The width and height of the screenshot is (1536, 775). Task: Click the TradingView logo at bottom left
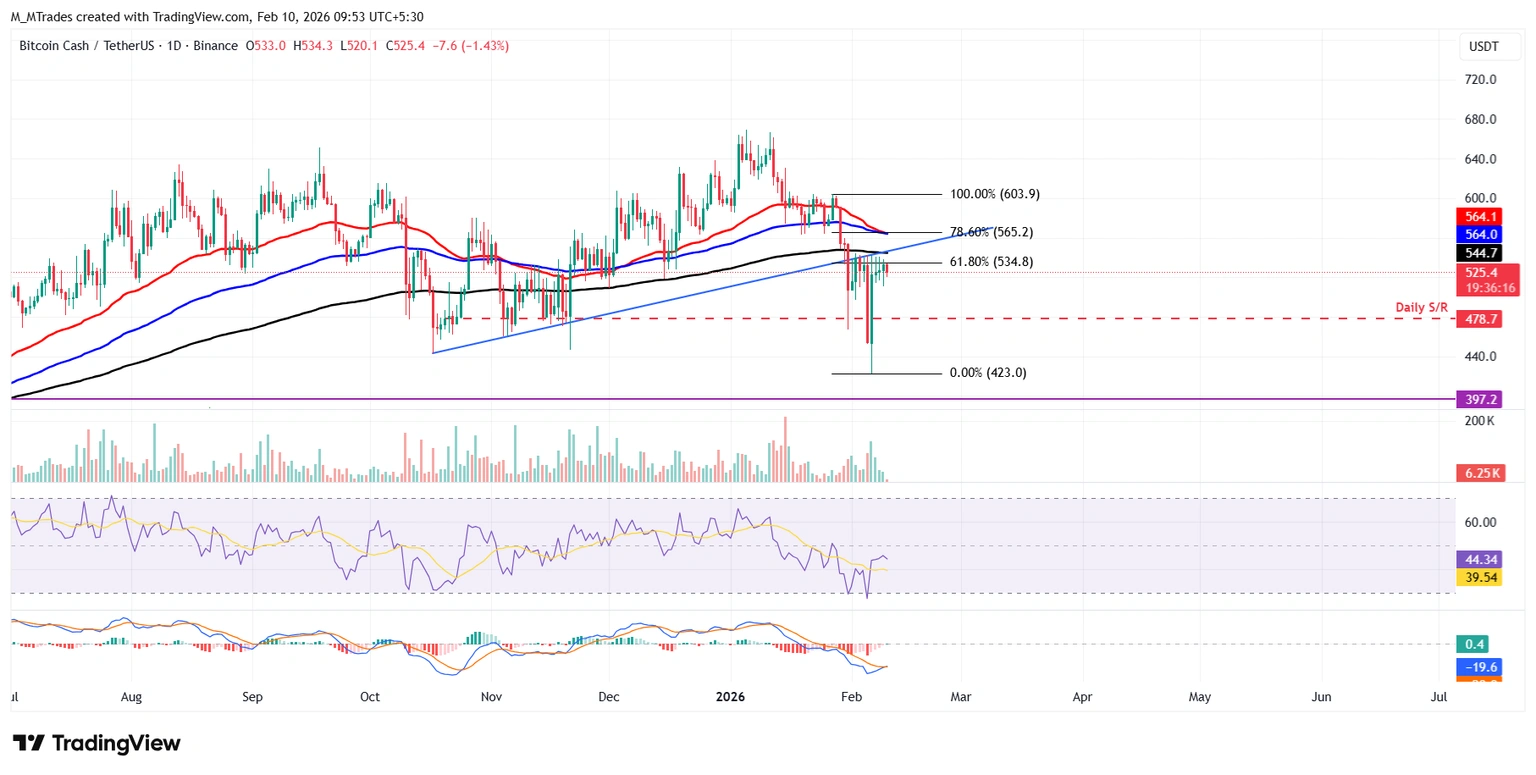click(95, 743)
